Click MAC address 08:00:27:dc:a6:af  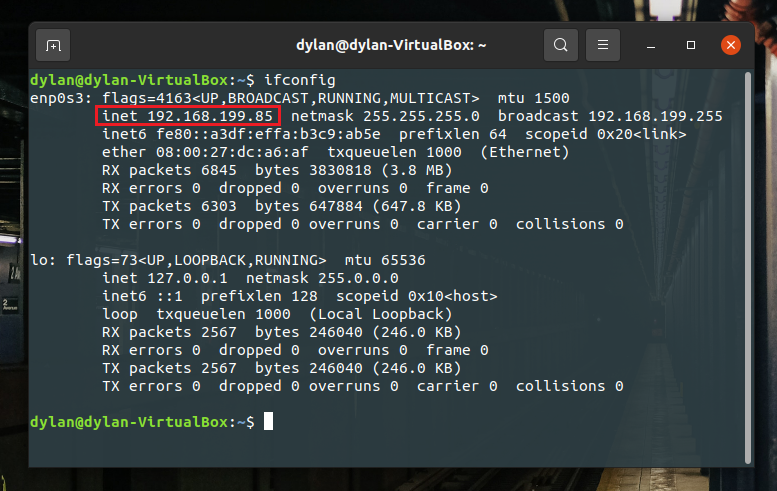pos(232,152)
